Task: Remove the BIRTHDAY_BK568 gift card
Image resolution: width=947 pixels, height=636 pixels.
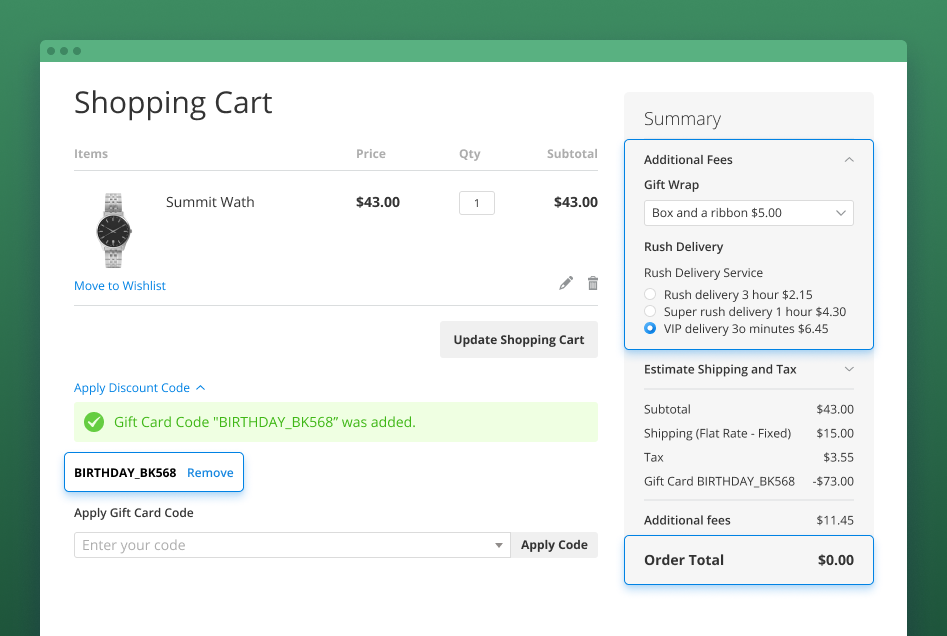Action: [210, 472]
